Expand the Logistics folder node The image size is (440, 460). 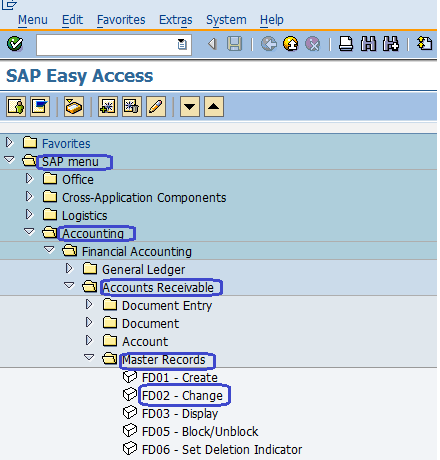pyautogui.click(x=29, y=215)
